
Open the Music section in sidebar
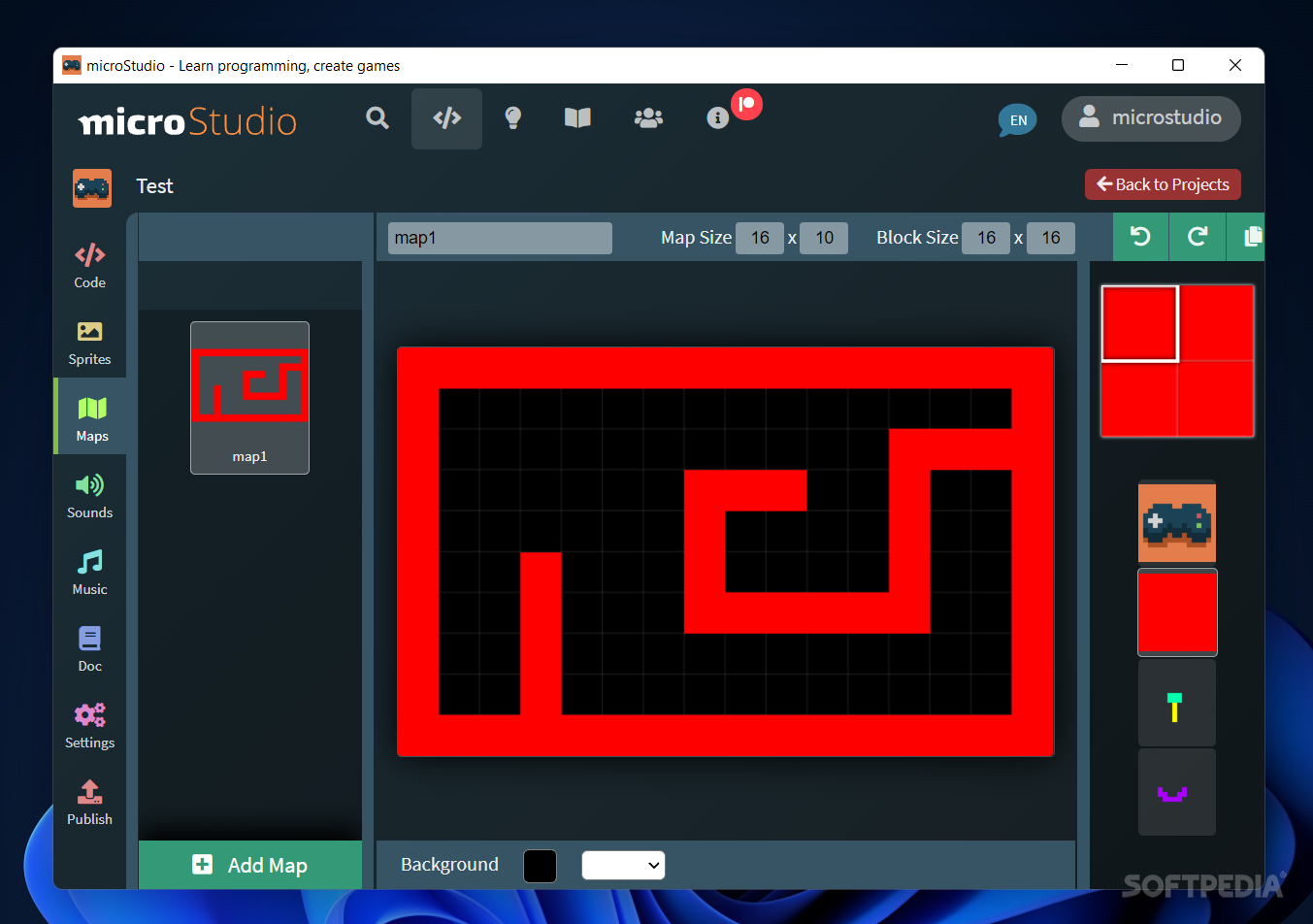(90, 573)
